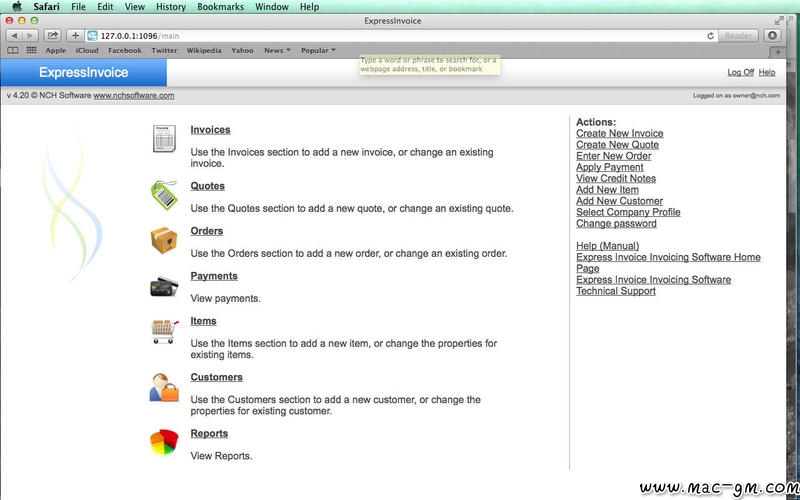
Task: Open the Facebook bookmark
Action: [x=124, y=51]
